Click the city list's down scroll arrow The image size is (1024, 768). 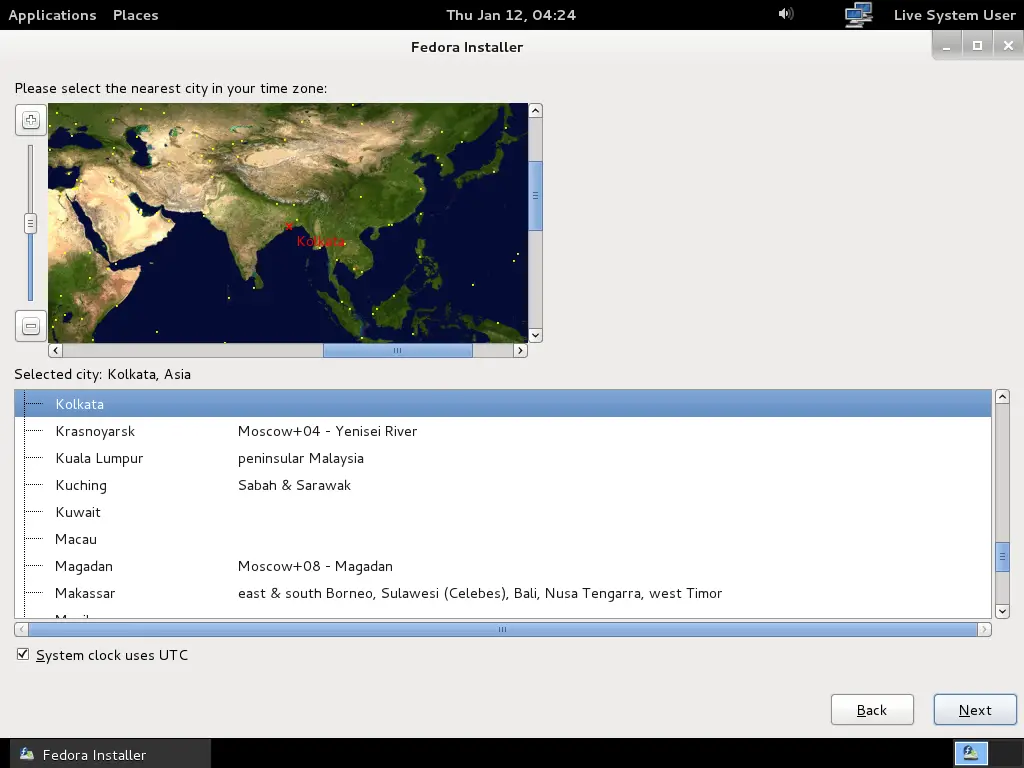click(x=1002, y=611)
